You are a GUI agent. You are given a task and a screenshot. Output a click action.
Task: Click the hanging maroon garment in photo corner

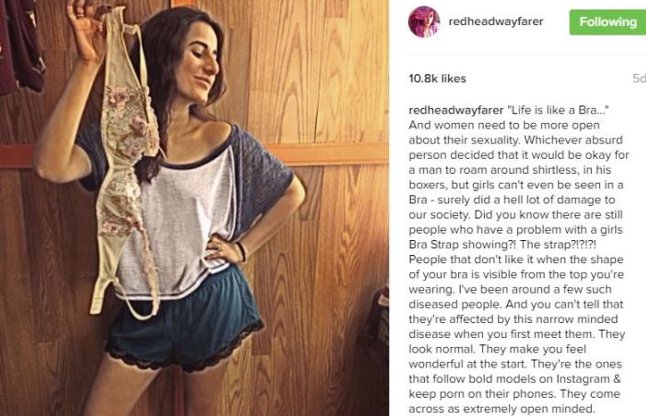point(21,45)
